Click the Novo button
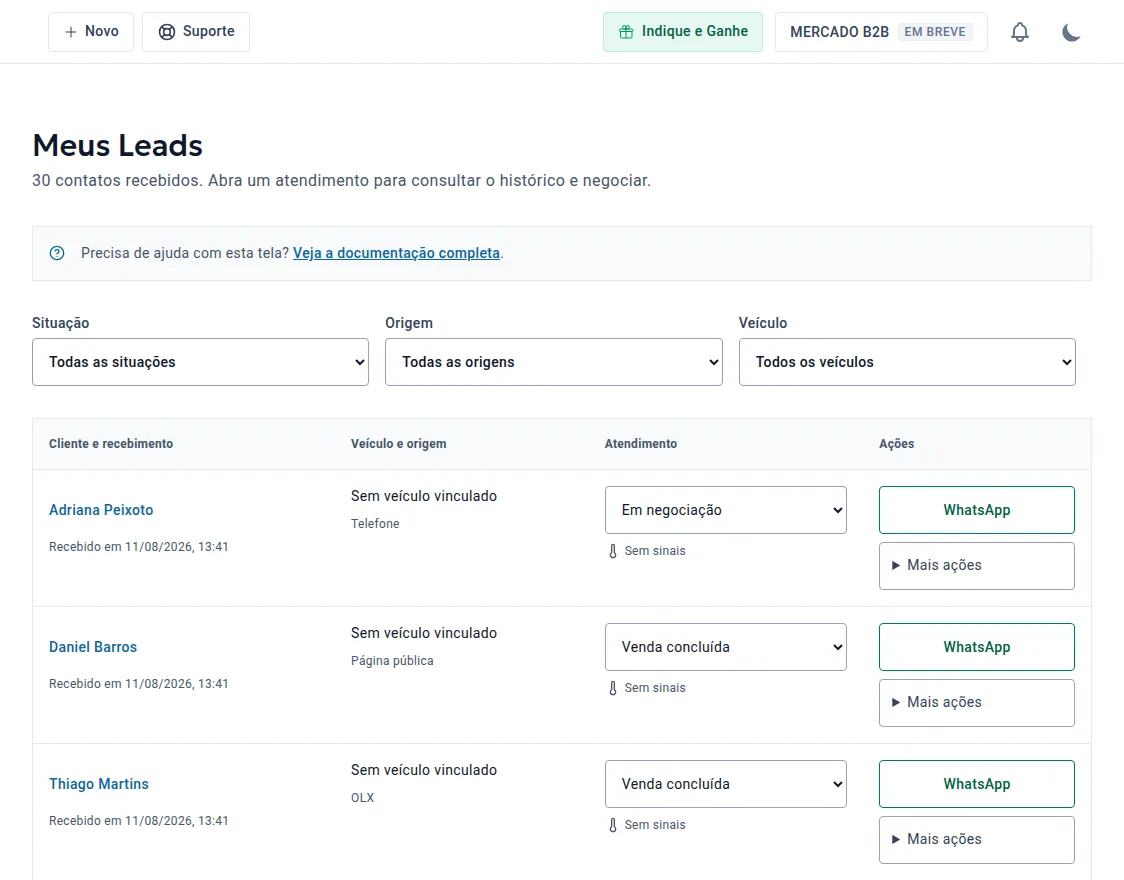 click(x=91, y=32)
